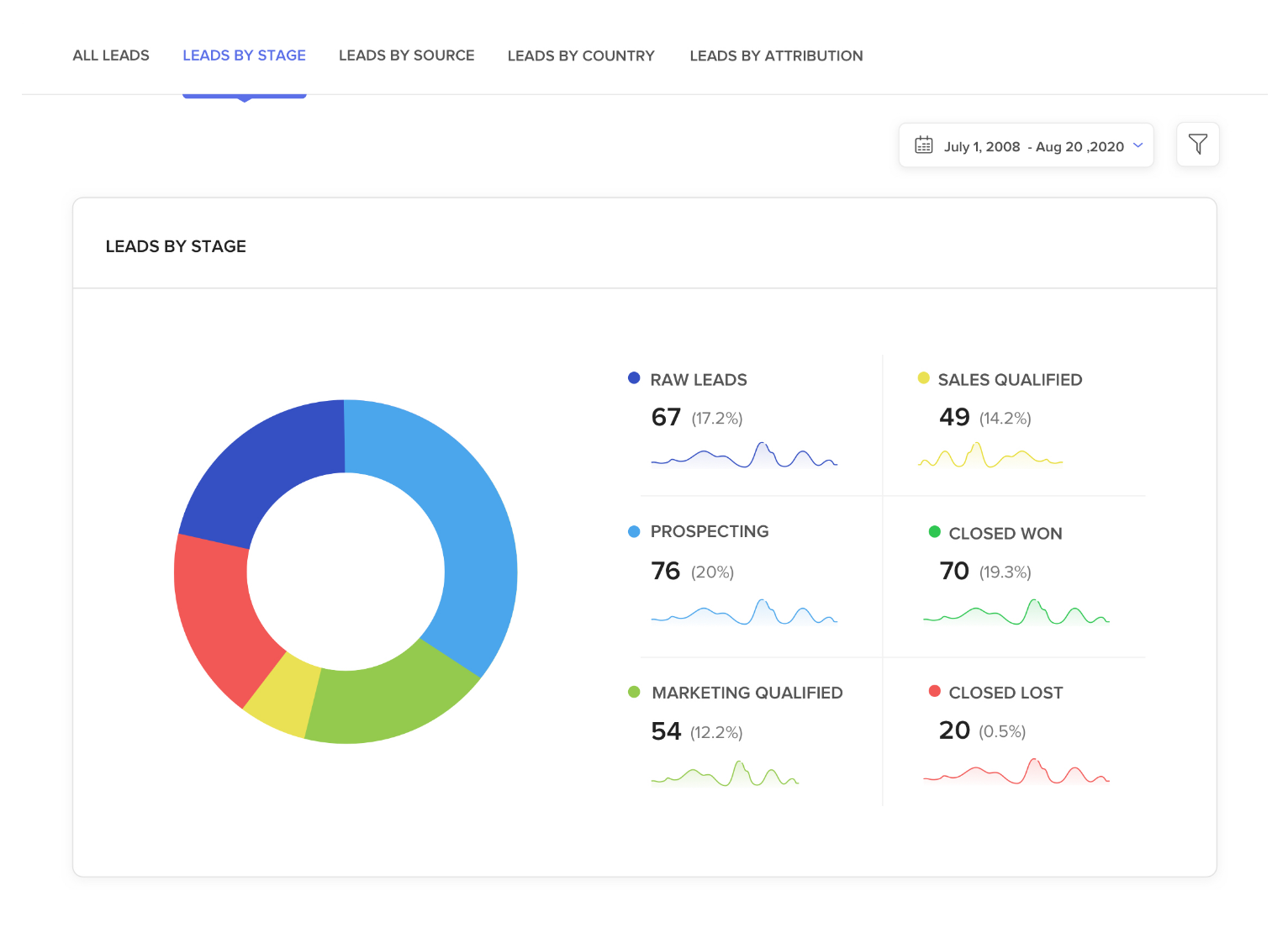Open the filter funnel icon
Screen dimensions: 1288x928
(1197, 145)
